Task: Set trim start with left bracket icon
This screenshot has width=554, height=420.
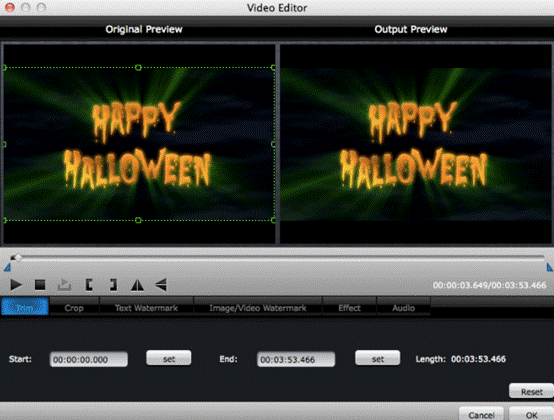Action: click(x=89, y=285)
